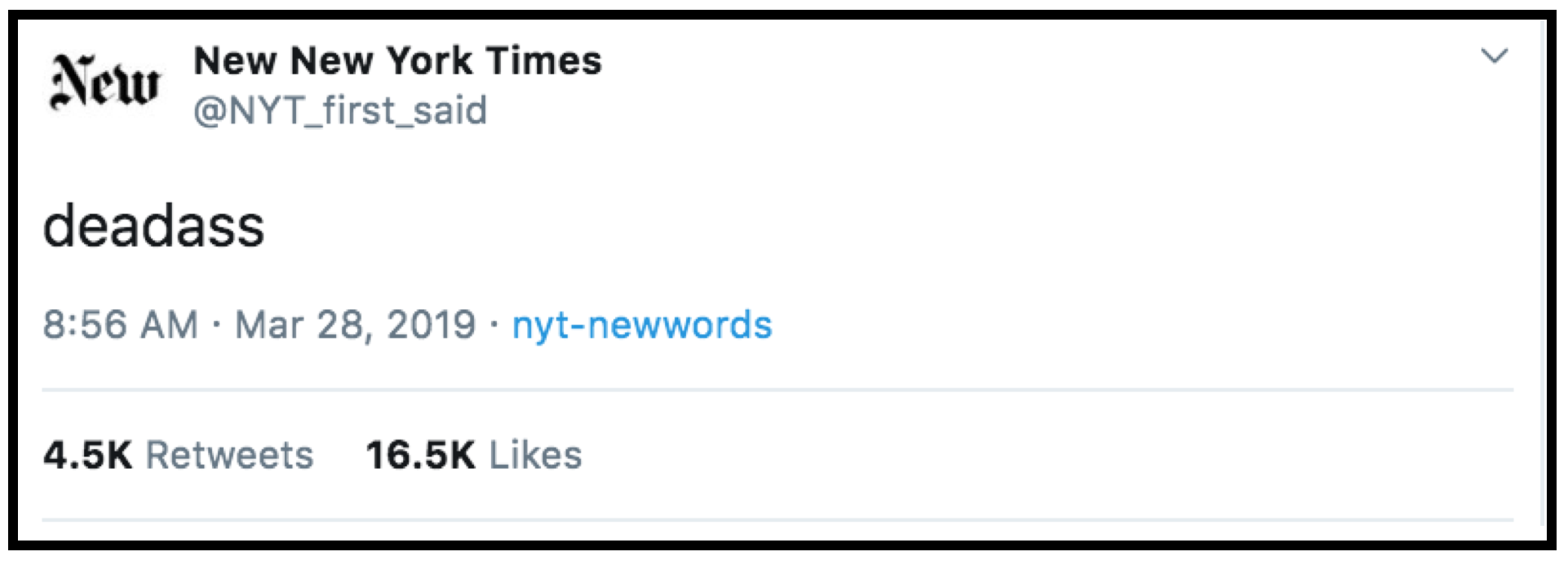The height and width of the screenshot is (565, 1568).
Task: Open the nyt-newwords source link
Action: click(x=641, y=325)
